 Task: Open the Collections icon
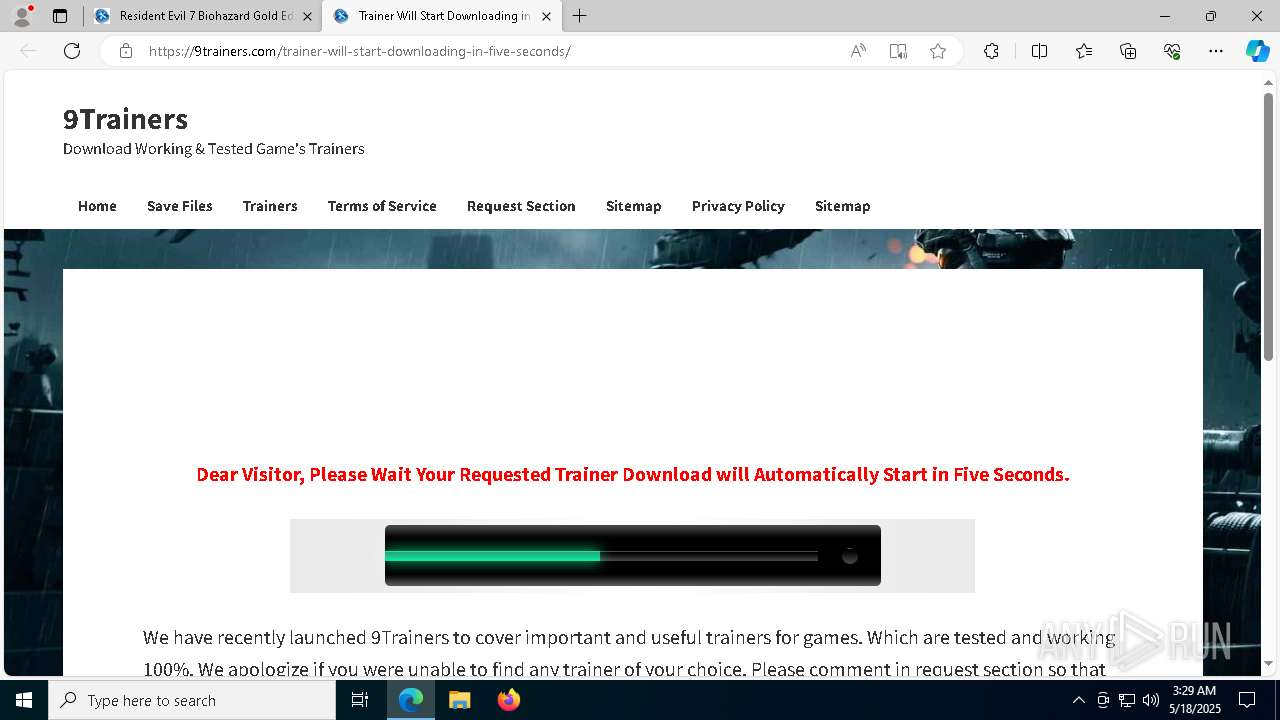pos(1128,51)
